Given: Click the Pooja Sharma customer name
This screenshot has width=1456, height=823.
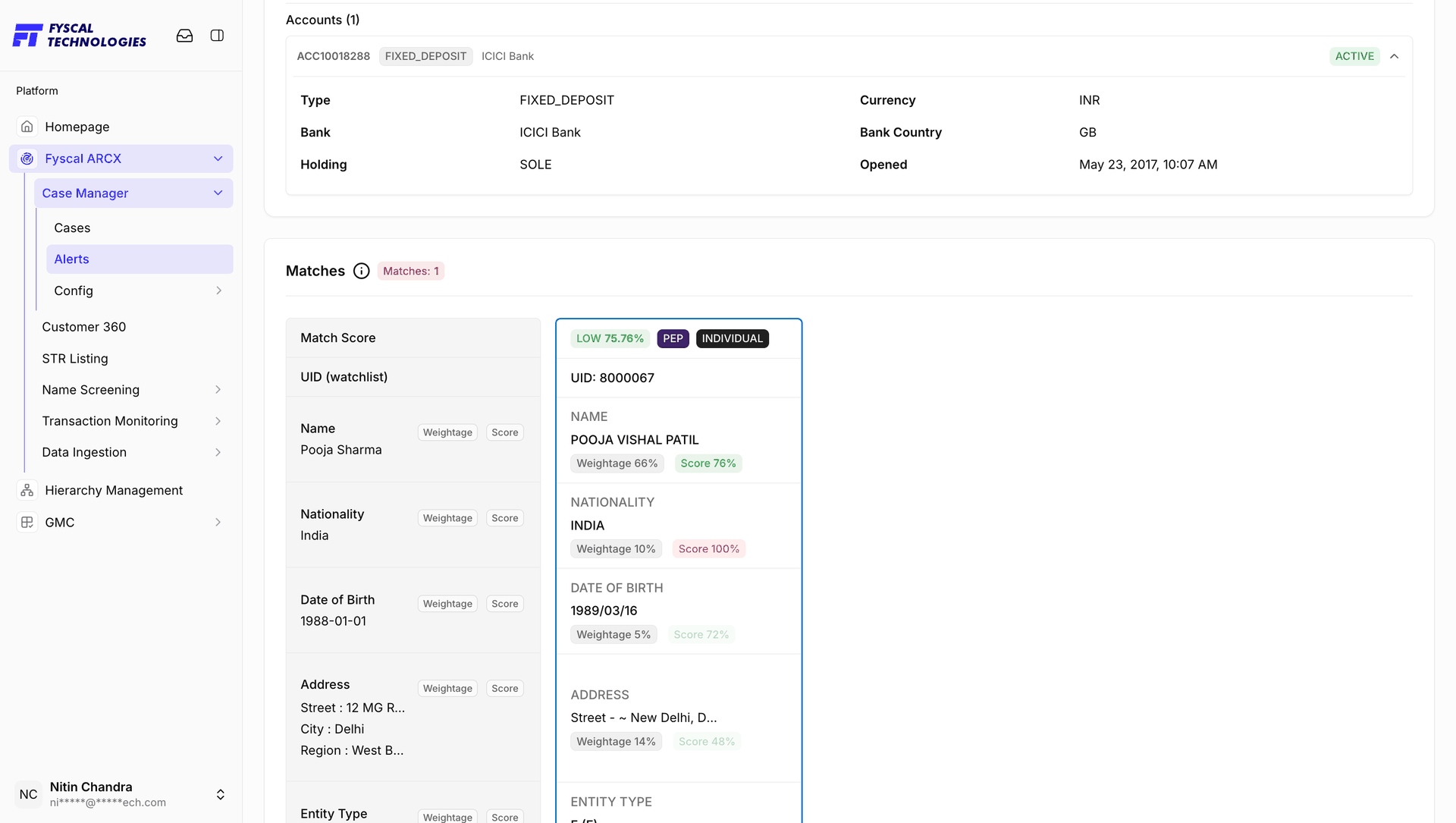Looking at the screenshot, I should click(341, 451).
